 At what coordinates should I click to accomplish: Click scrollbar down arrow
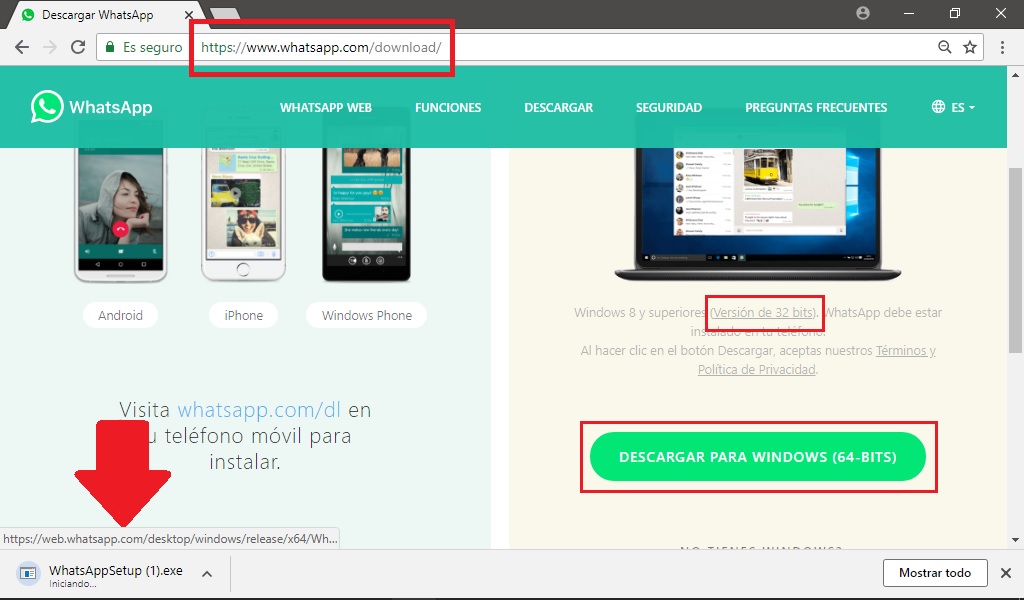coord(1015,540)
